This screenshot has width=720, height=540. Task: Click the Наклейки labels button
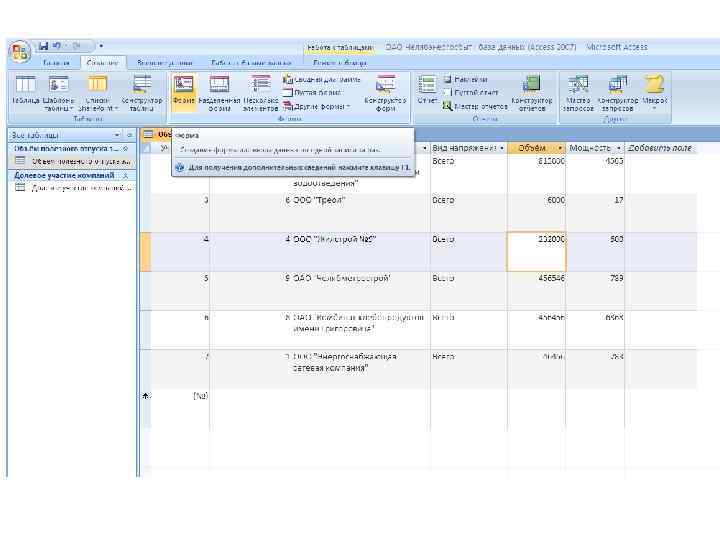click(x=466, y=79)
